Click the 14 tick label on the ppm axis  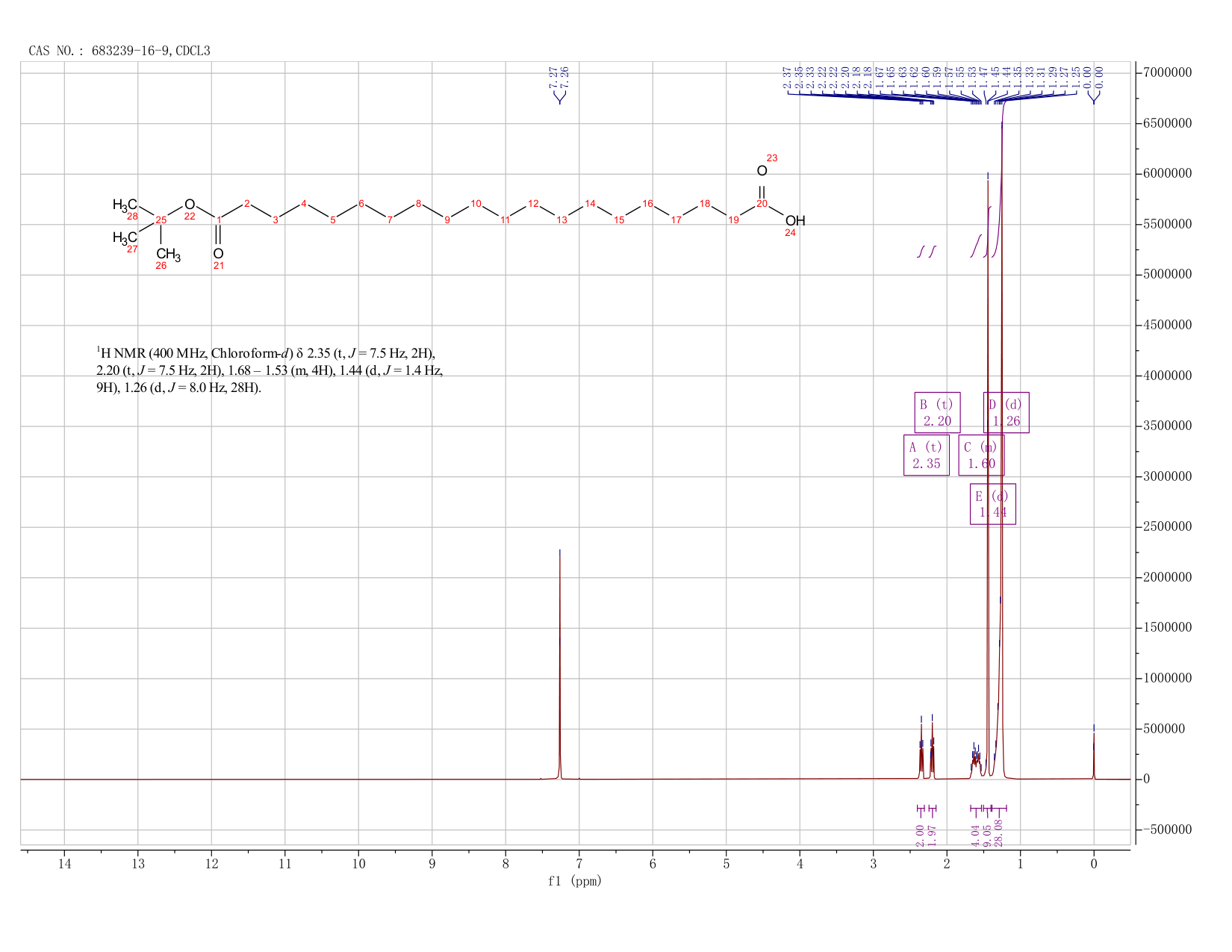[64, 864]
